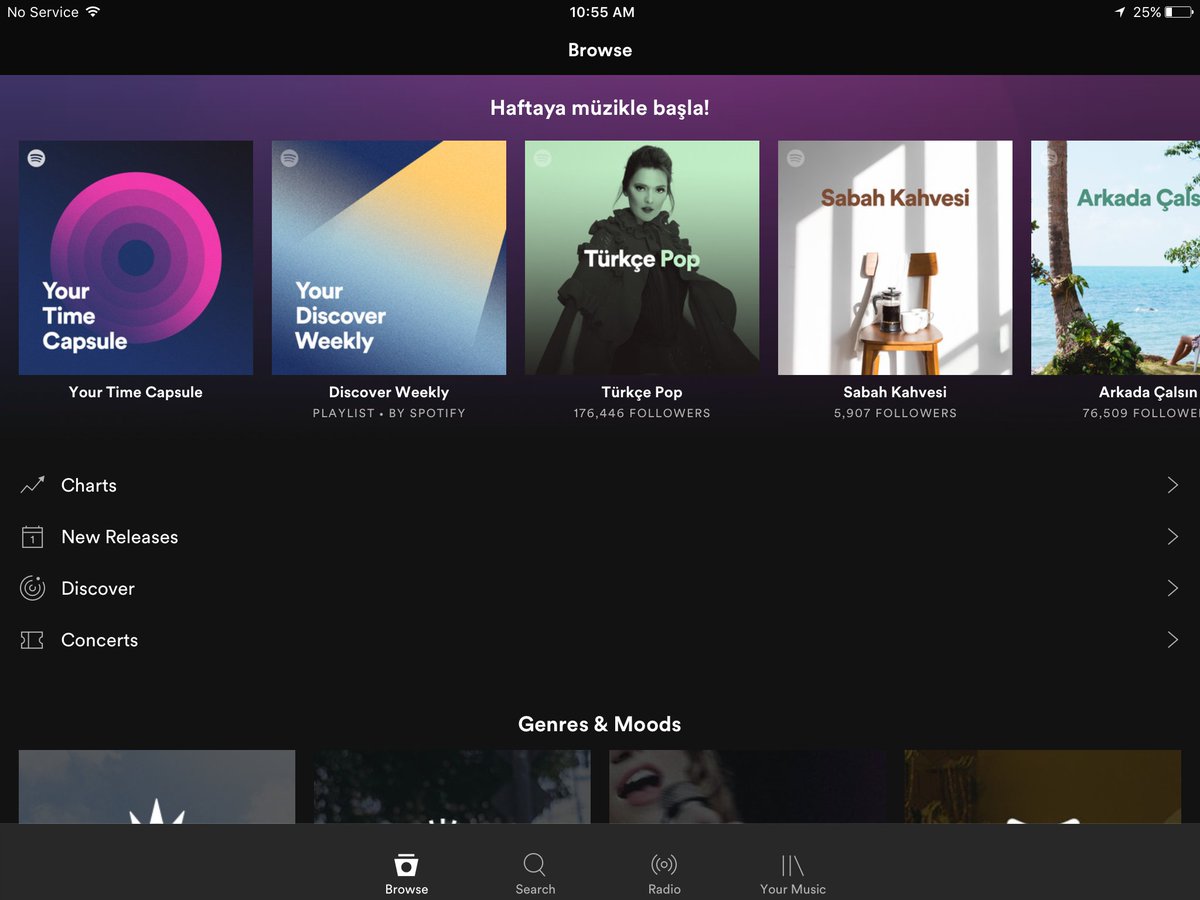The height and width of the screenshot is (900, 1200).
Task: Open Your Time Capsule playlist cover
Action: pos(136,258)
